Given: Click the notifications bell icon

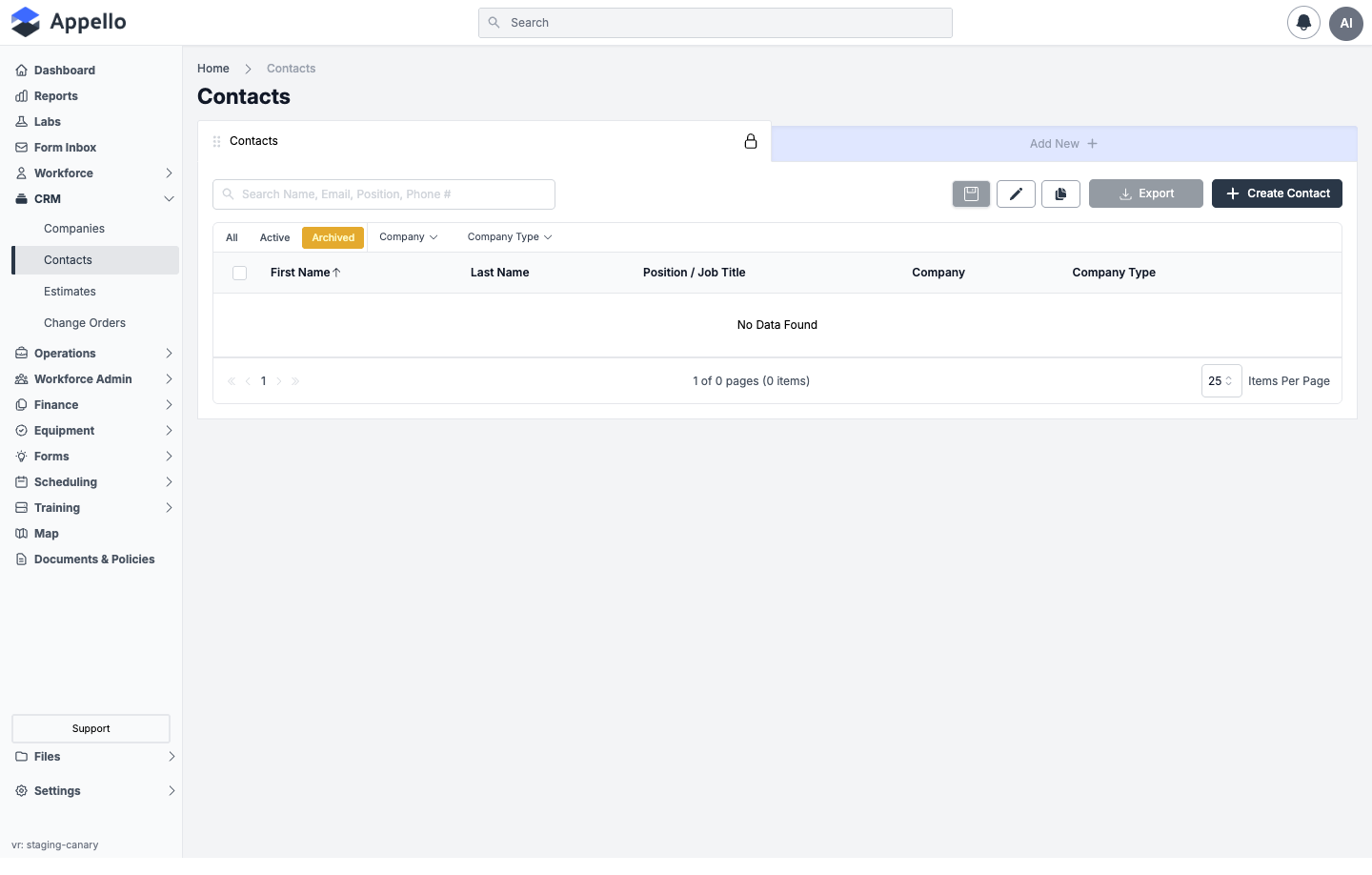Looking at the screenshot, I should click(1303, 23).
